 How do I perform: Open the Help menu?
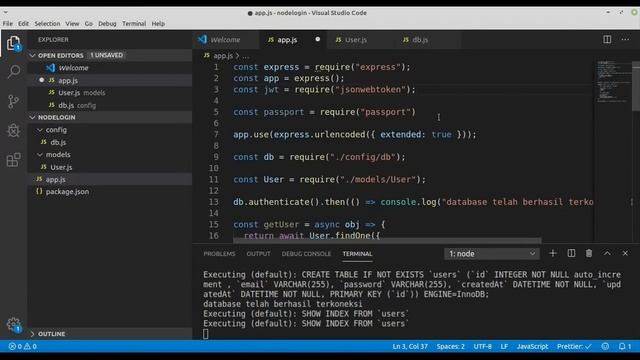tap(158, 24)
